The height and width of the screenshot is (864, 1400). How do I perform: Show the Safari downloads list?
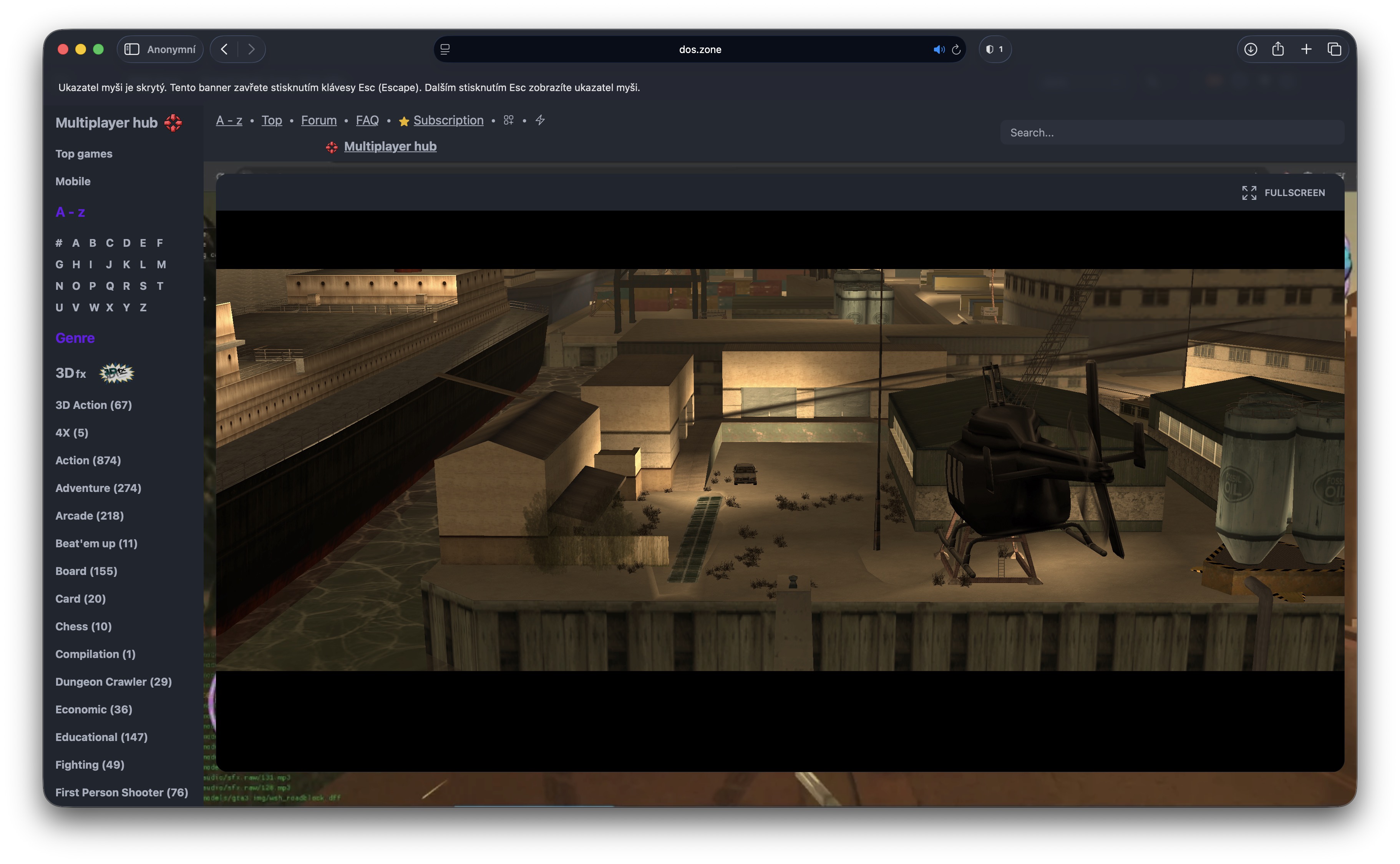point(1250,49)
